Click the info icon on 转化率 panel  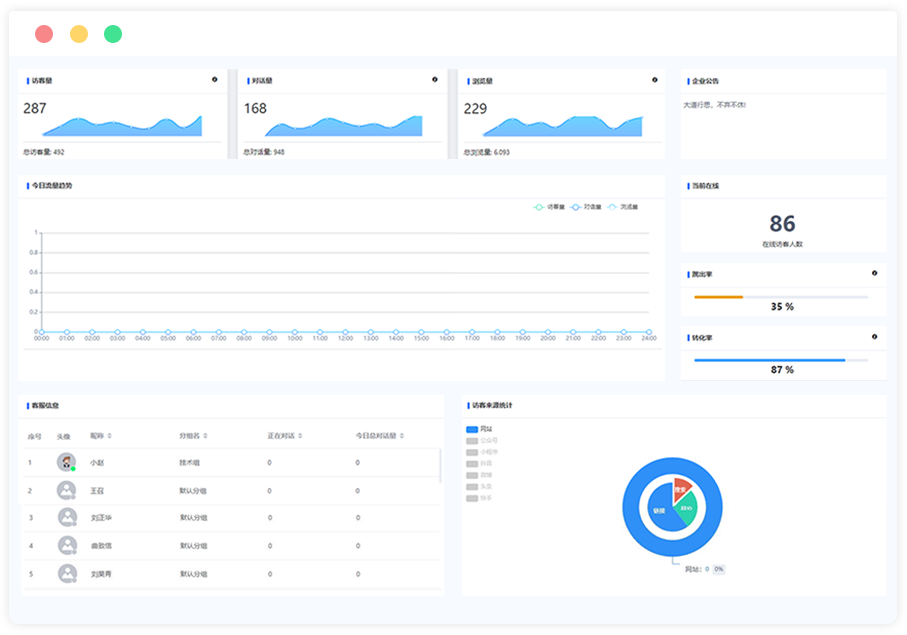[x=874, y=337]
